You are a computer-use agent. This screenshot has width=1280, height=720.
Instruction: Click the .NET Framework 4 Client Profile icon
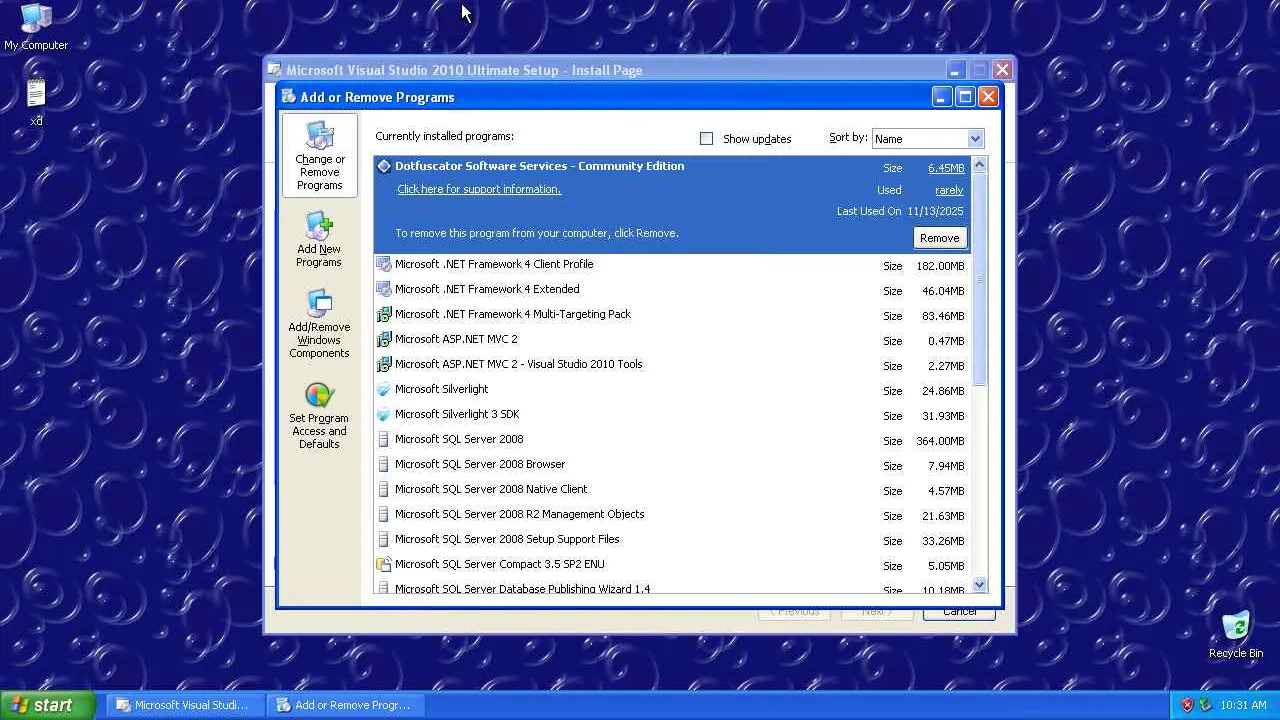pyautogui.click(x=383, y=265)
